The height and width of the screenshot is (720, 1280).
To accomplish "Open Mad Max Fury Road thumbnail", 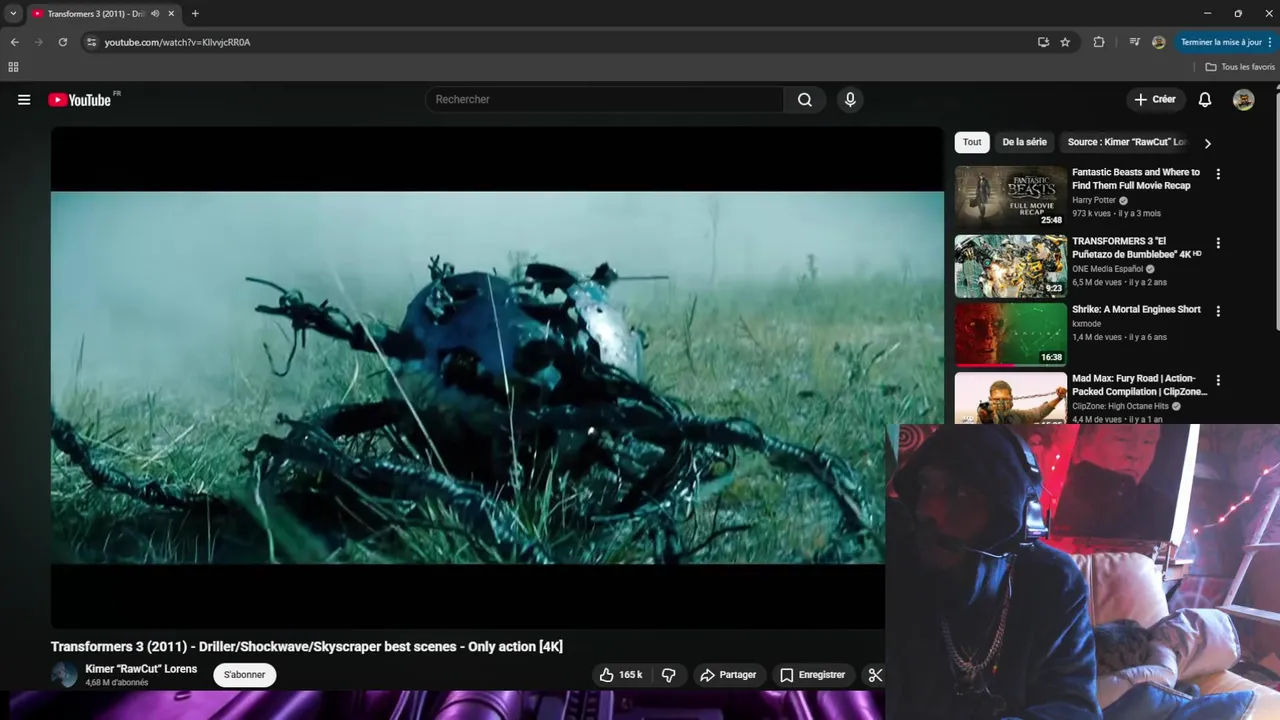I will tap(1010, 398).
